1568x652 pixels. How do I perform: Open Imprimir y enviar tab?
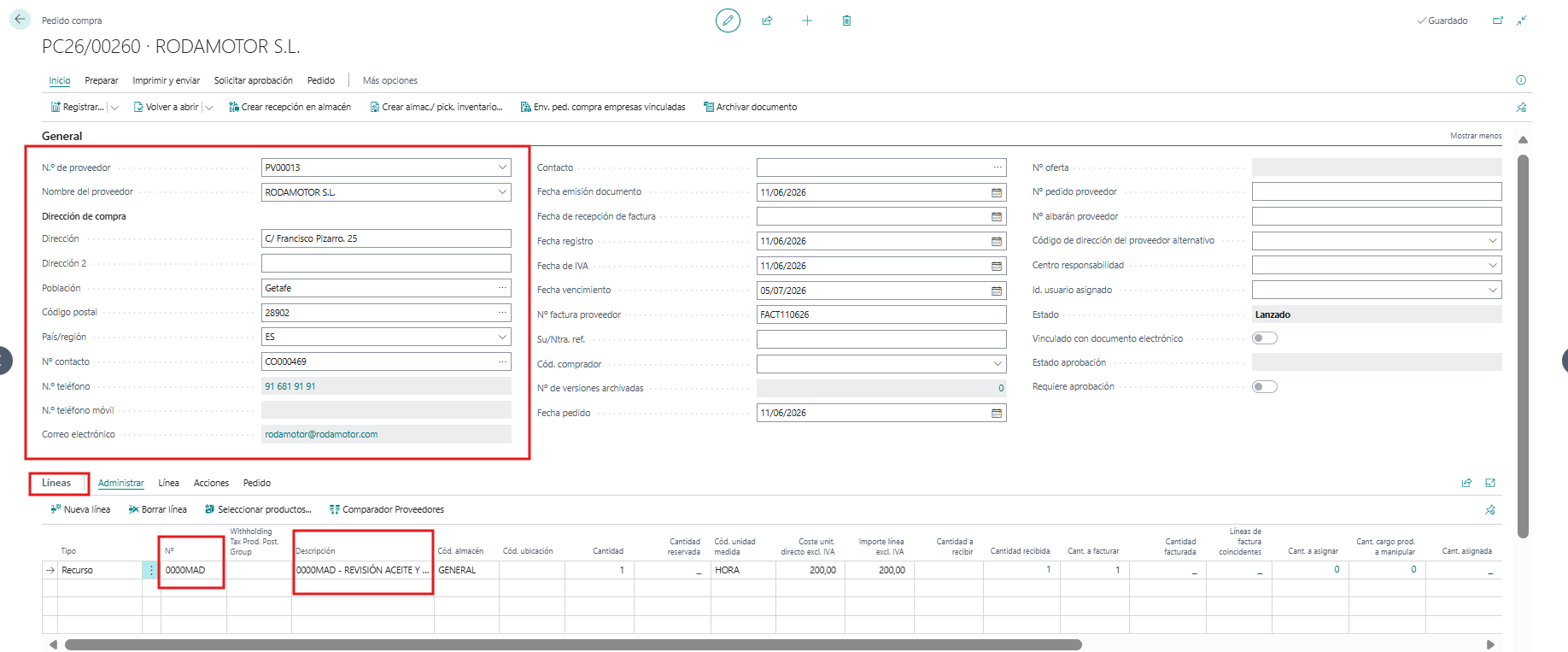coord(167,80)
